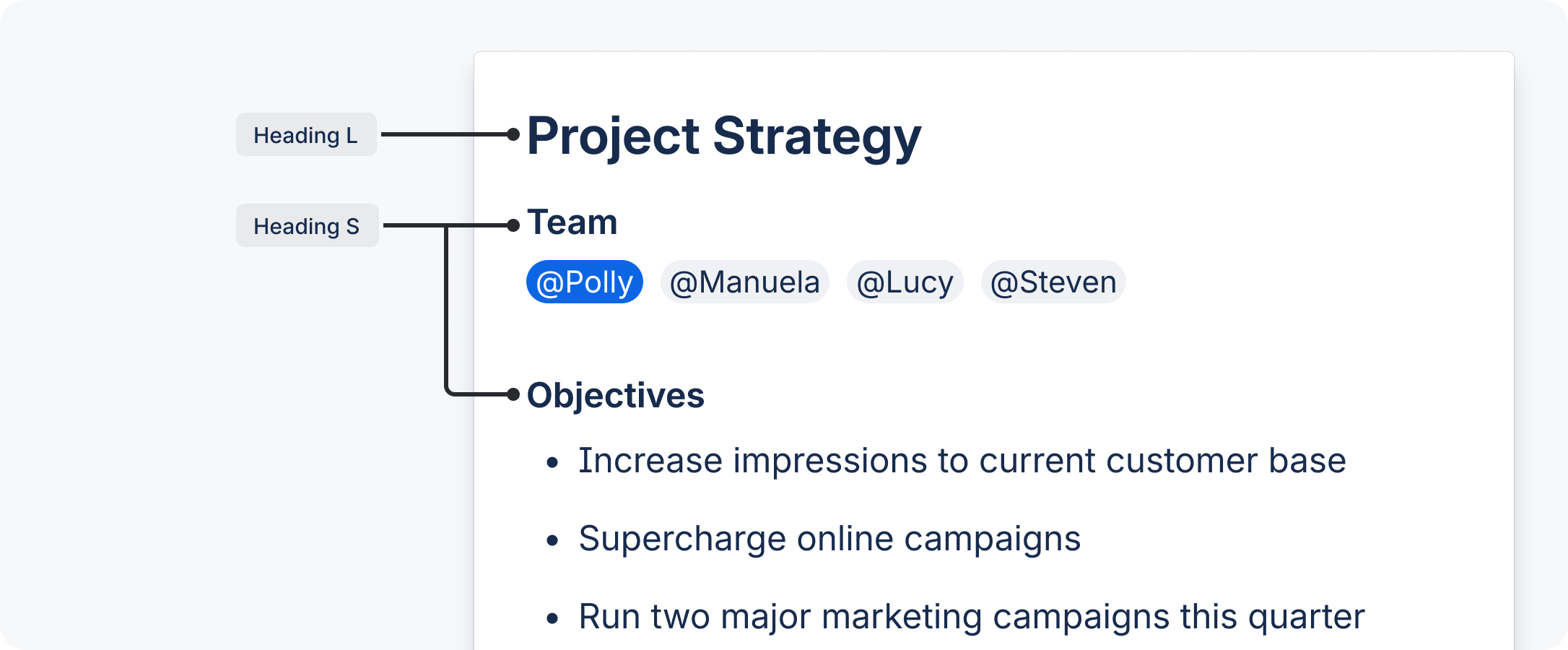1568x650 pixels.
Task: Open the highlighted @Polly mention
Action: [x=584, y=282]
